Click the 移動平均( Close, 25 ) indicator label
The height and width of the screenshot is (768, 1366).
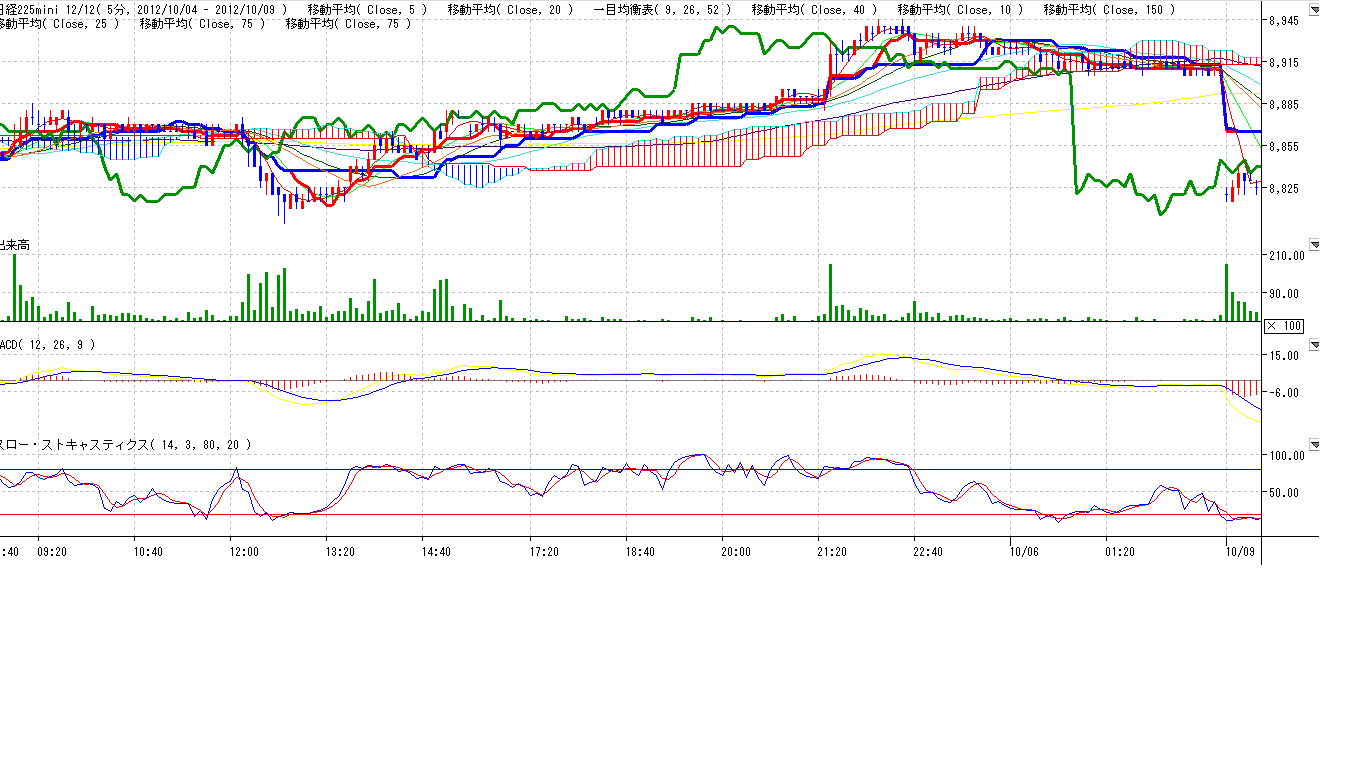click(60, 23)
